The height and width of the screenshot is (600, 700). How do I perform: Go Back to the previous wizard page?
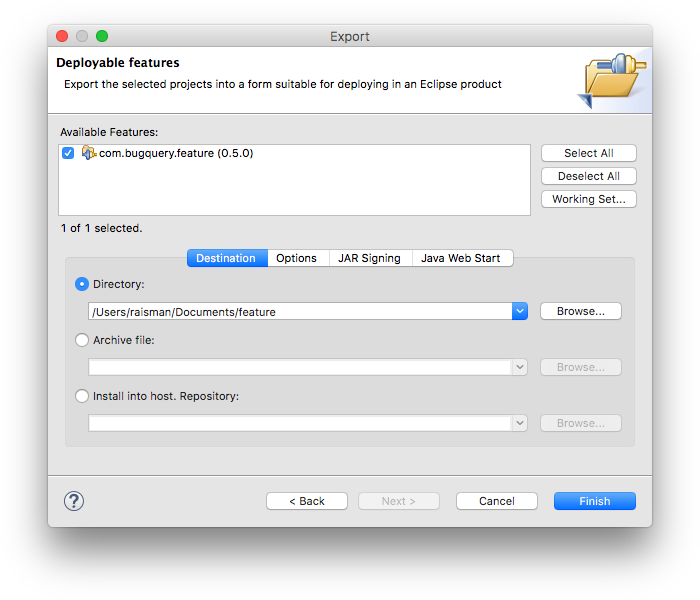coord(307,501)
